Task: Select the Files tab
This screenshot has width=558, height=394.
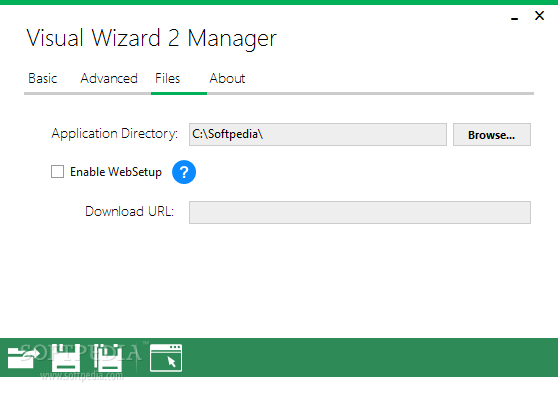Action: pyautogui.click(x=167, y=78)
